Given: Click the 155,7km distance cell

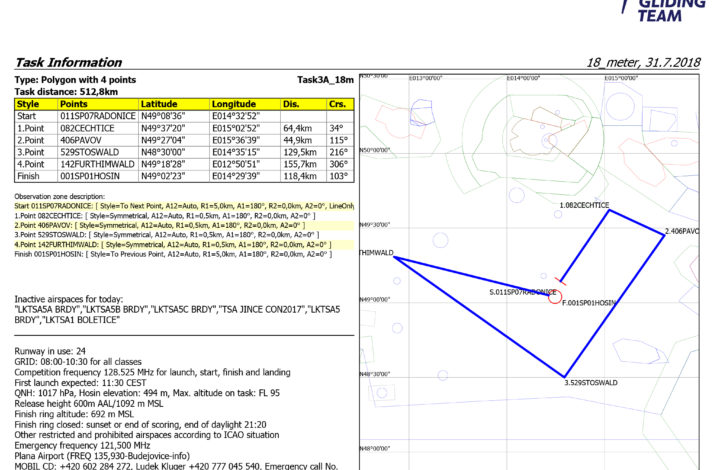Looking at the screenshot, I should coord(299,164).
